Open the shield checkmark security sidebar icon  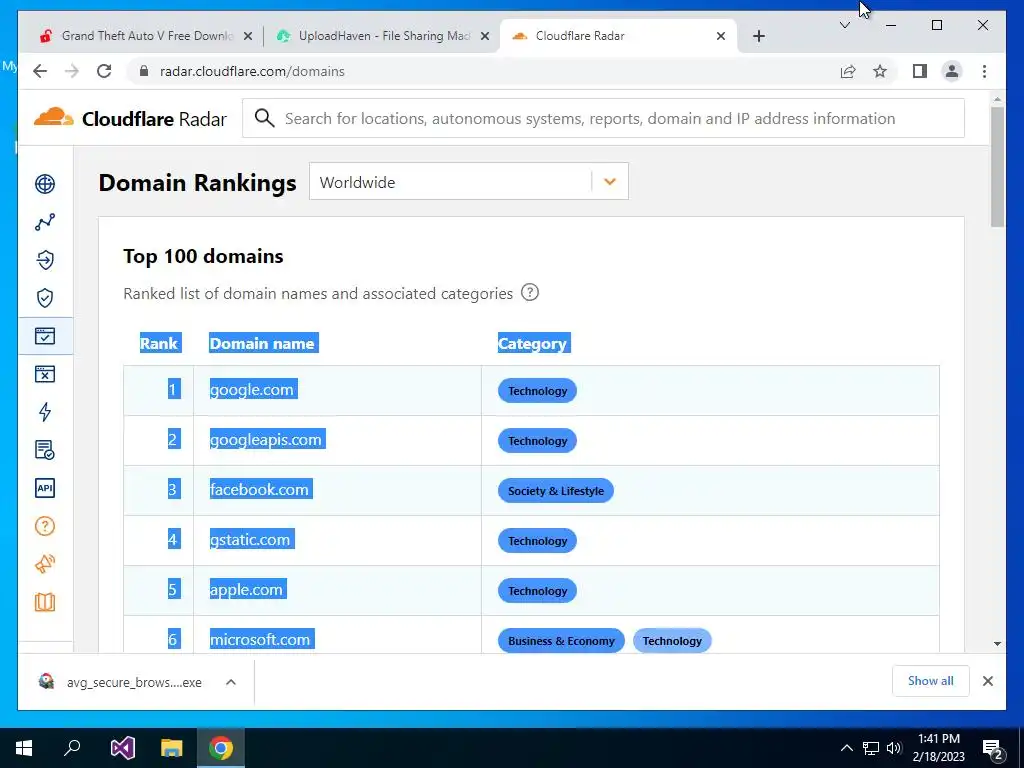(45, 298)
